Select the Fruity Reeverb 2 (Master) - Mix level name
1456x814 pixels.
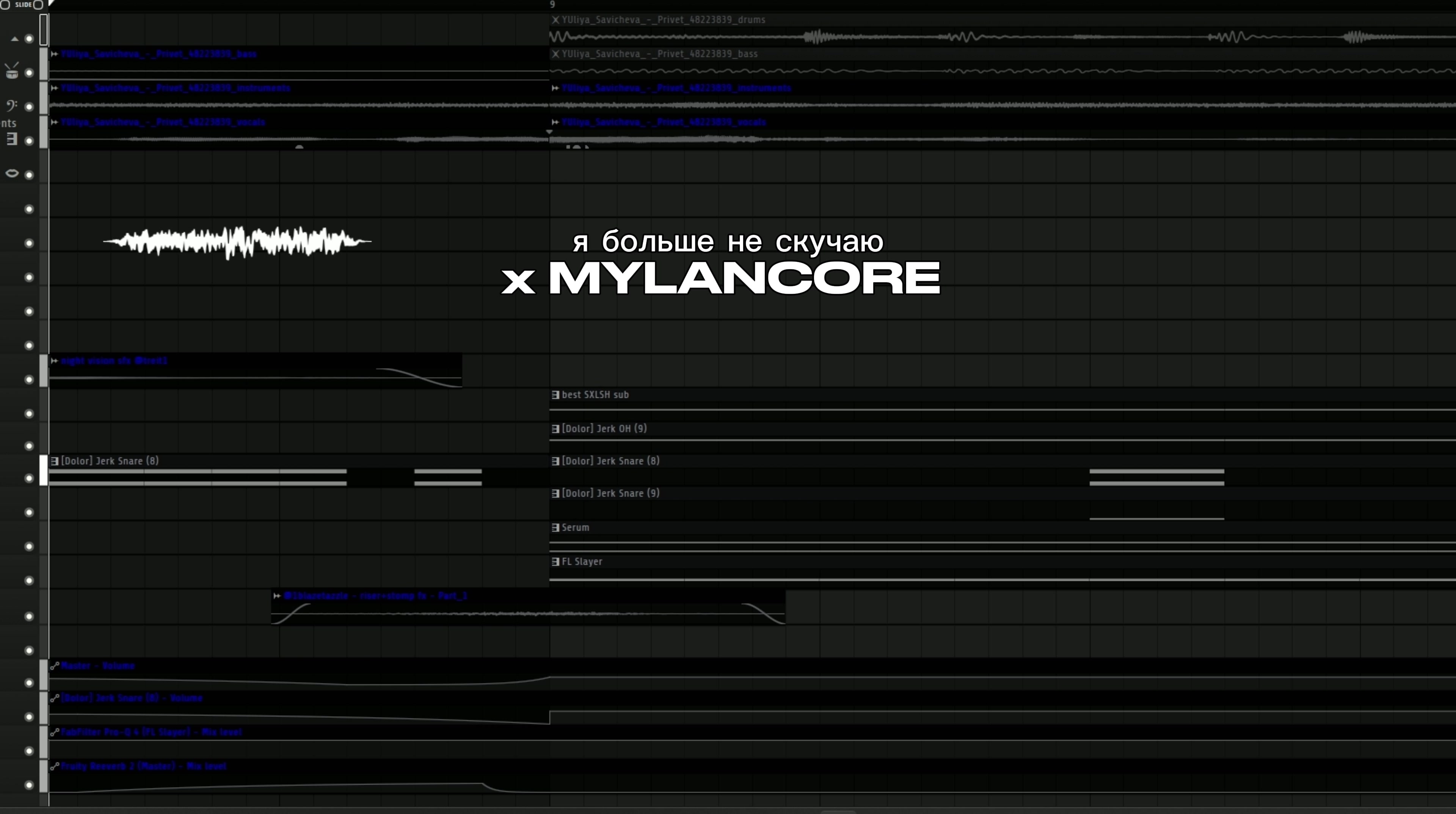click(144, 766)
